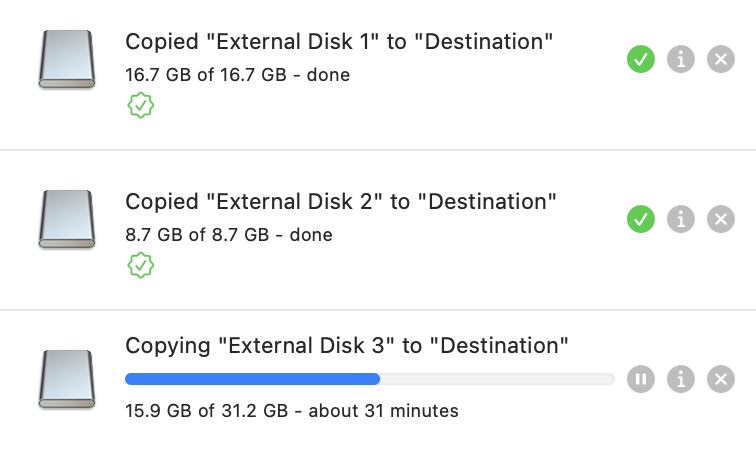
Task: View info for External Disk 3 copy
Action: pyautogui.click(x=680, y=379)
